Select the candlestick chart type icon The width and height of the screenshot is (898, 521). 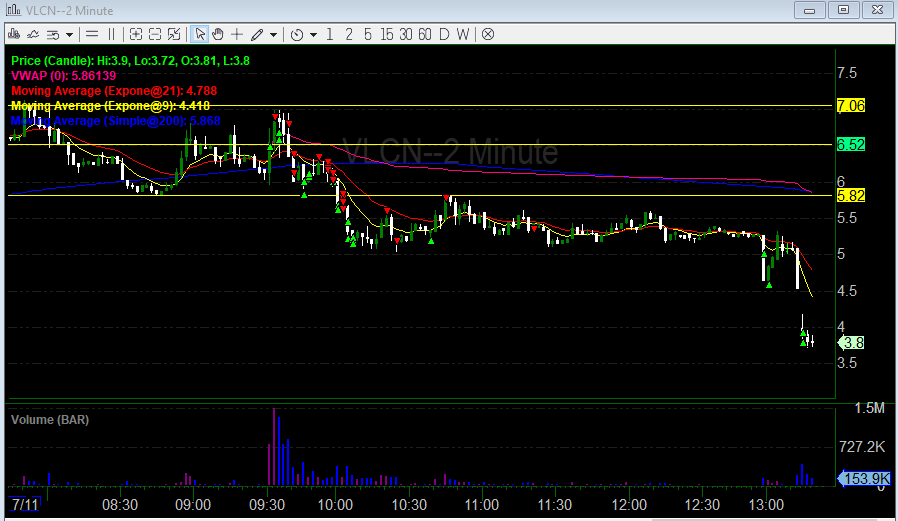pos(14,34)
